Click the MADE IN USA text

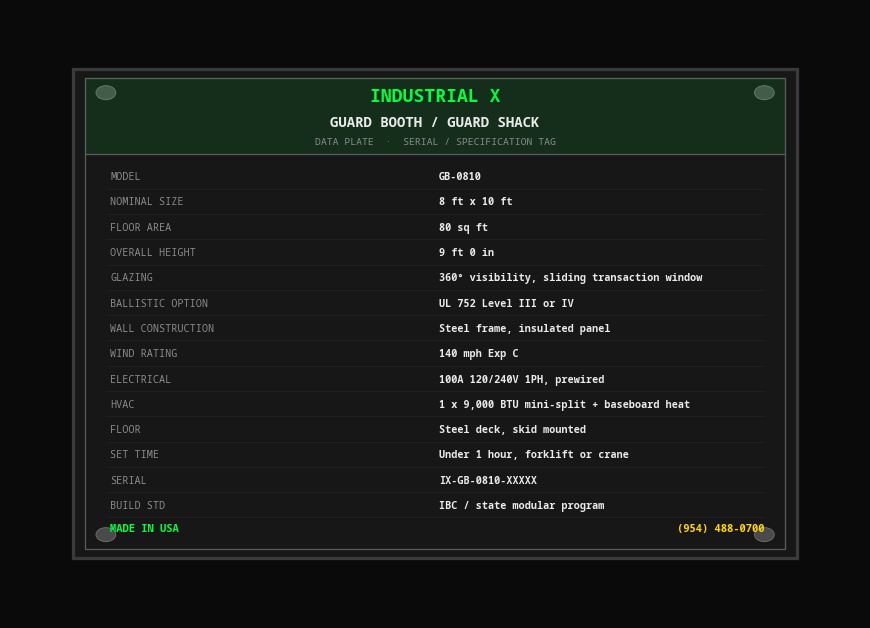tap(144, 528)
